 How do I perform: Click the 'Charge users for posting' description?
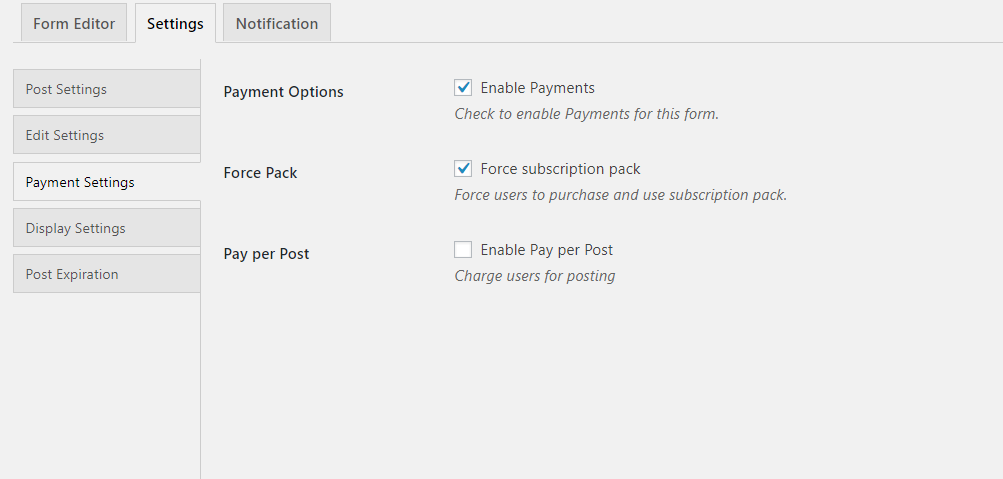[x=535, y=276]
